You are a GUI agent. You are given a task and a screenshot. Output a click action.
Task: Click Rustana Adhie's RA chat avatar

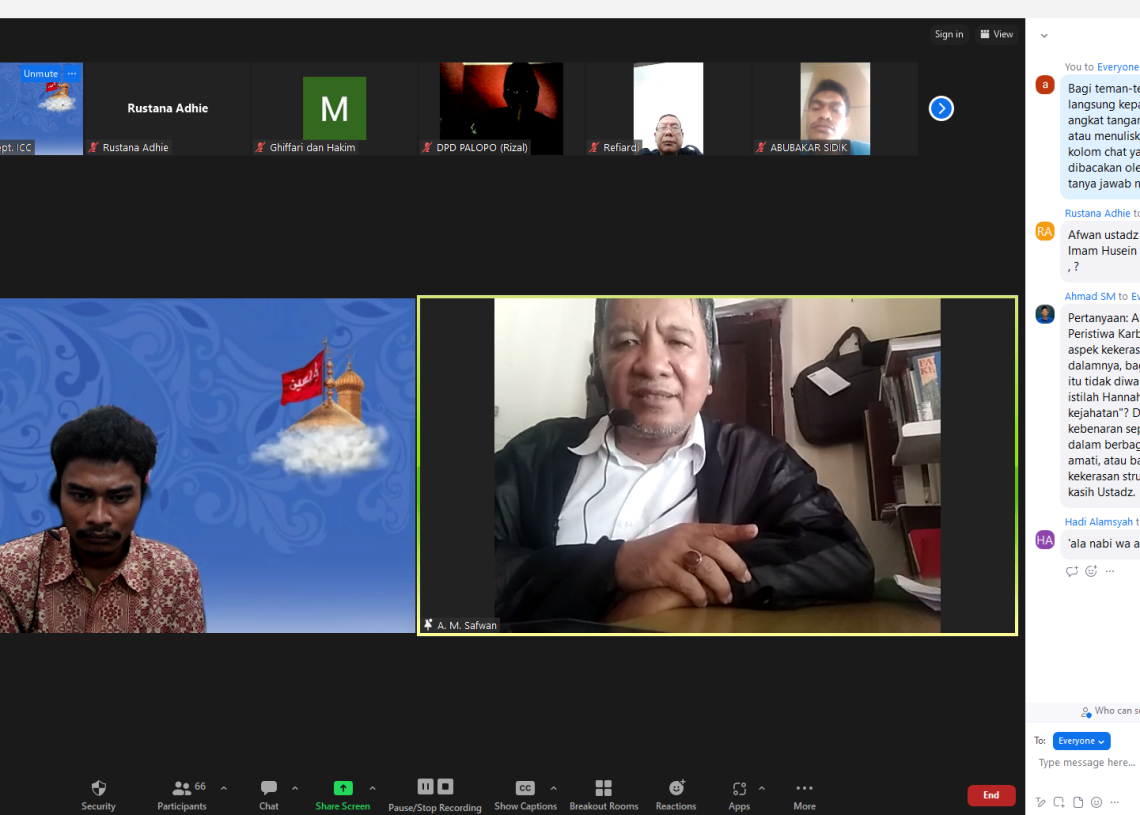[1045, 232]
